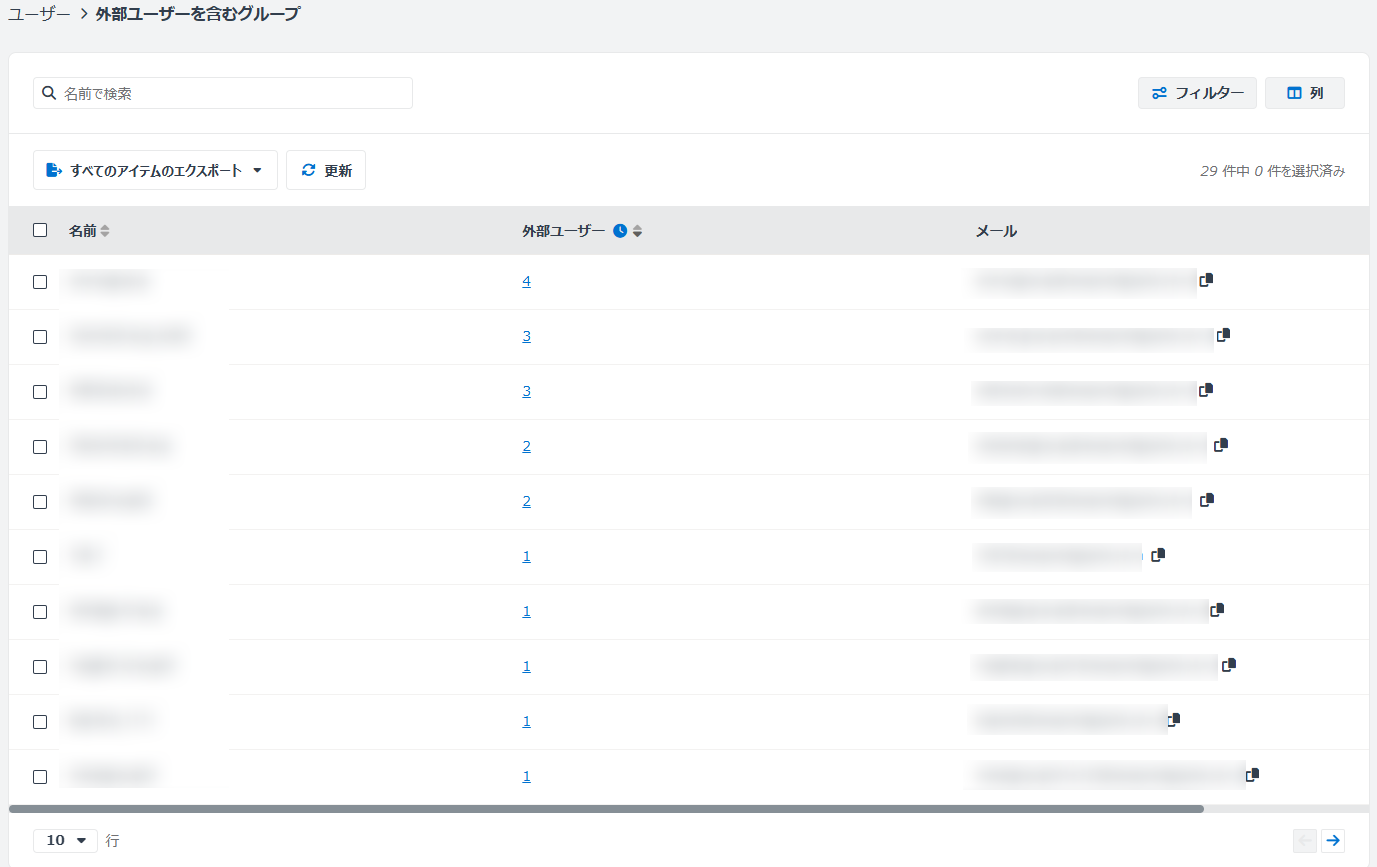This screenshot has width=1377, height=867.
Task: Click the 外部ユーザー column header label
Action: (x=563, y=231)
